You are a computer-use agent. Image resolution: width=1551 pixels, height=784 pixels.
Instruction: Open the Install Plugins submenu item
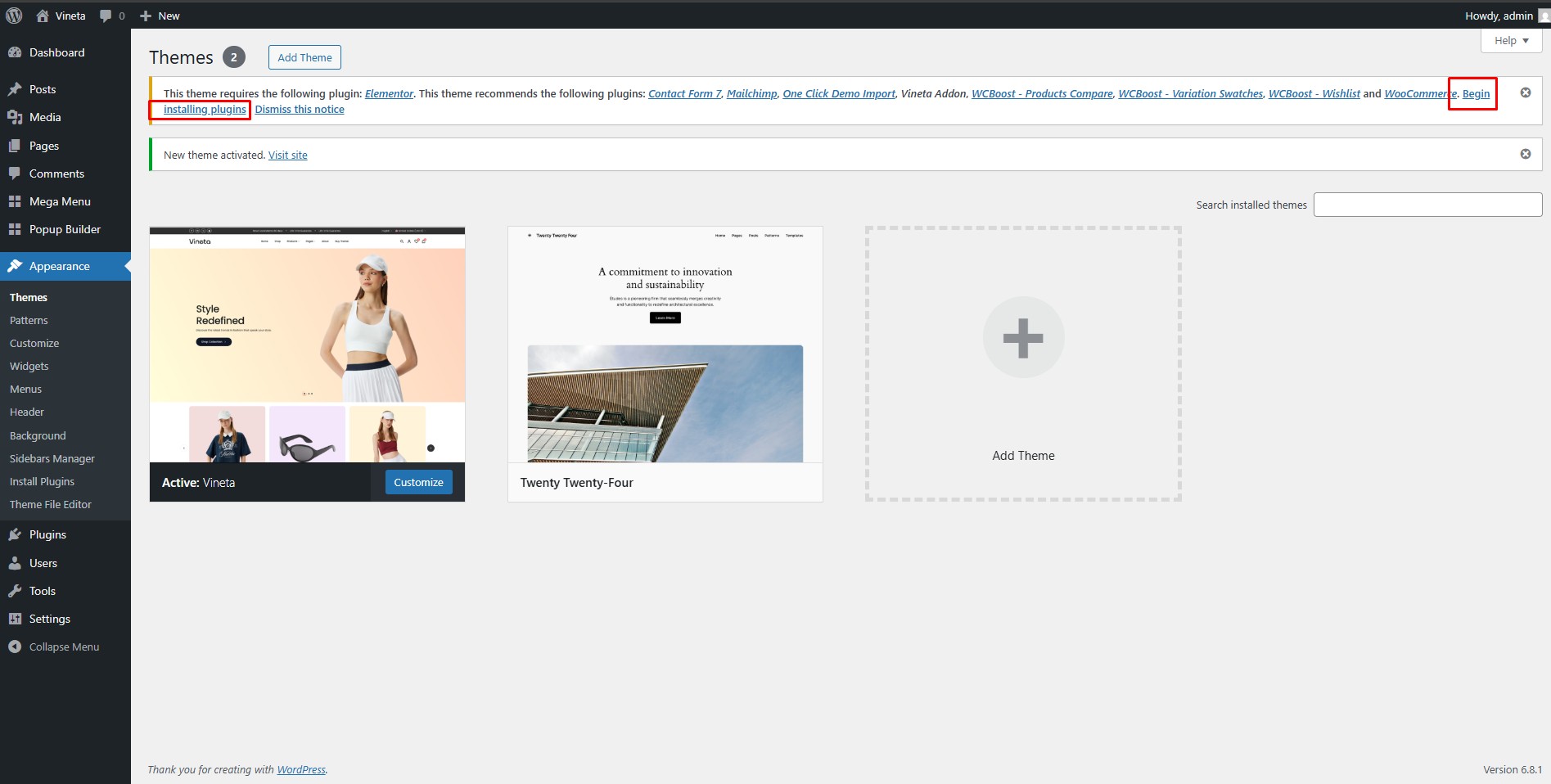coord(42,481)
